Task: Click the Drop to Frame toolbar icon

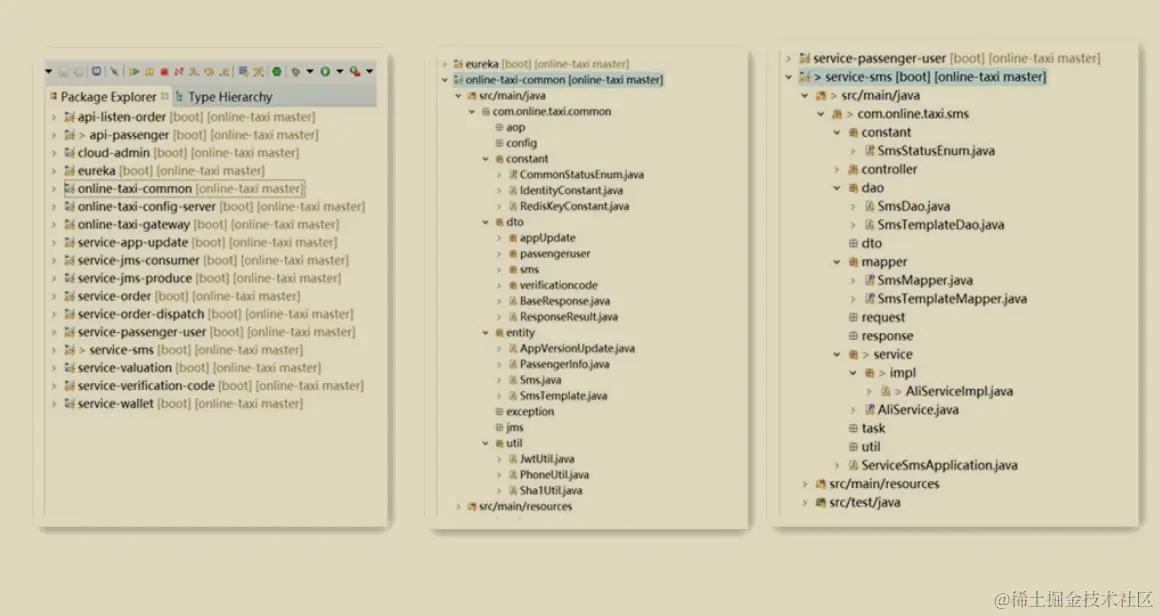Action: pos(243,72)
